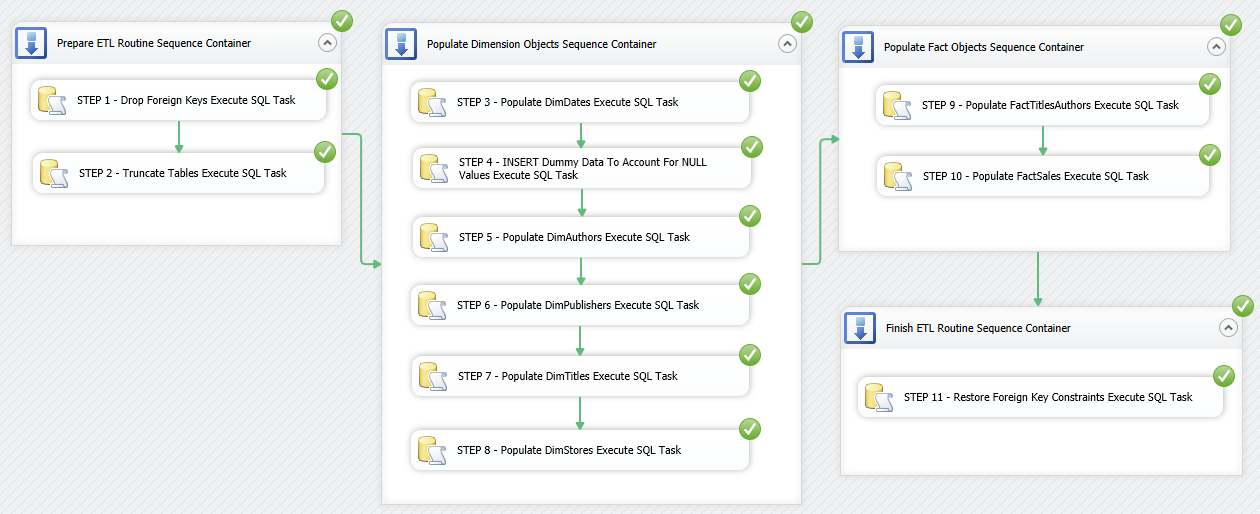Click the Prepare ETL Routine container icon
1260x514 pixels.
[31, 43]
